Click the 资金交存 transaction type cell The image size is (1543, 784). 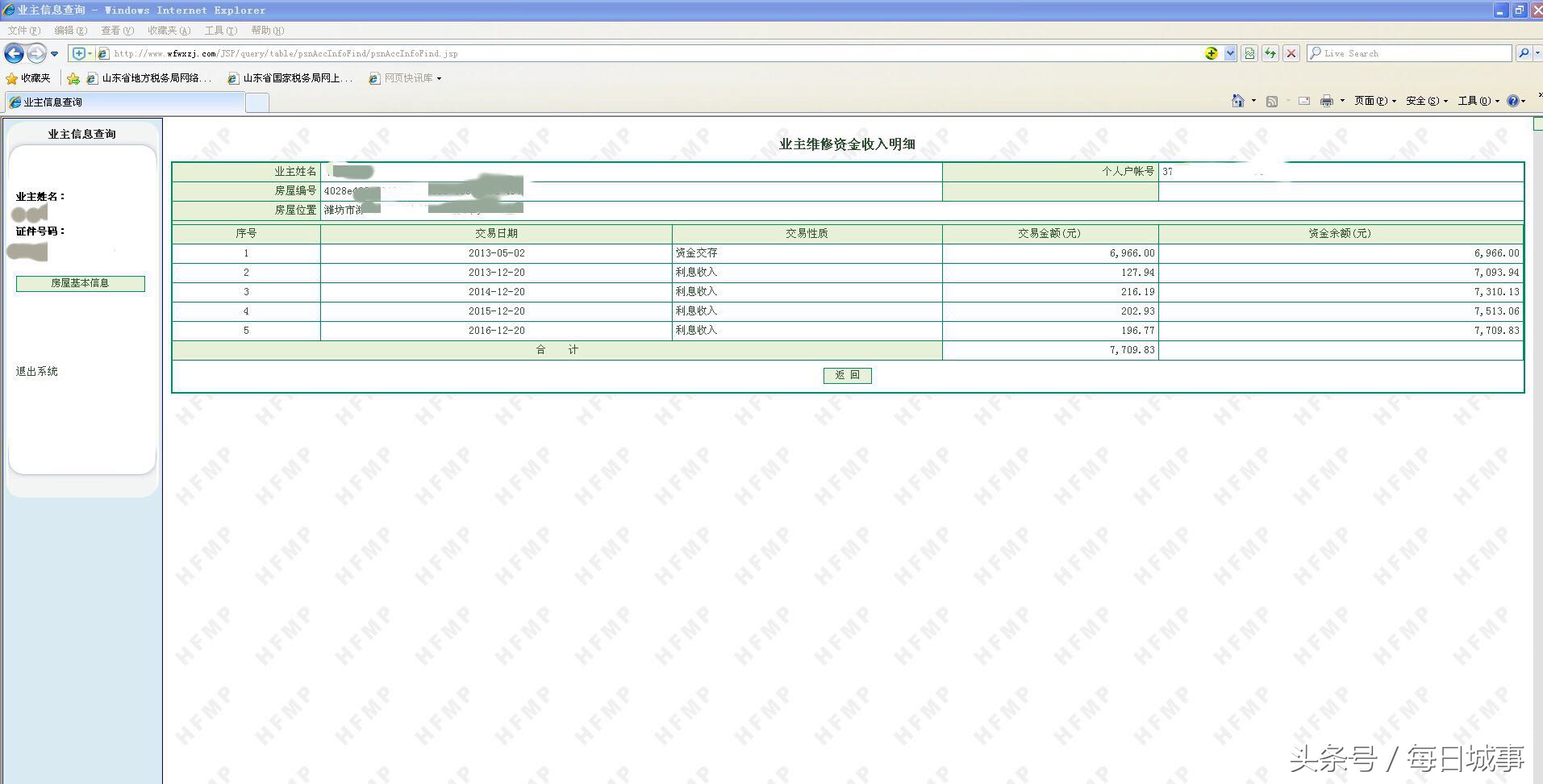coord(807,252)
